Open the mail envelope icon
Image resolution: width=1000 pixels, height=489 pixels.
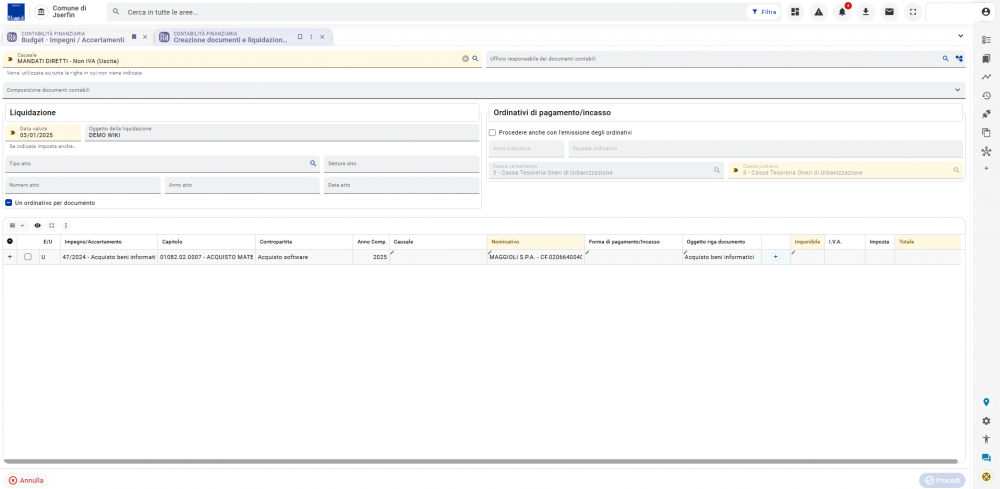[x=889, y=12]
